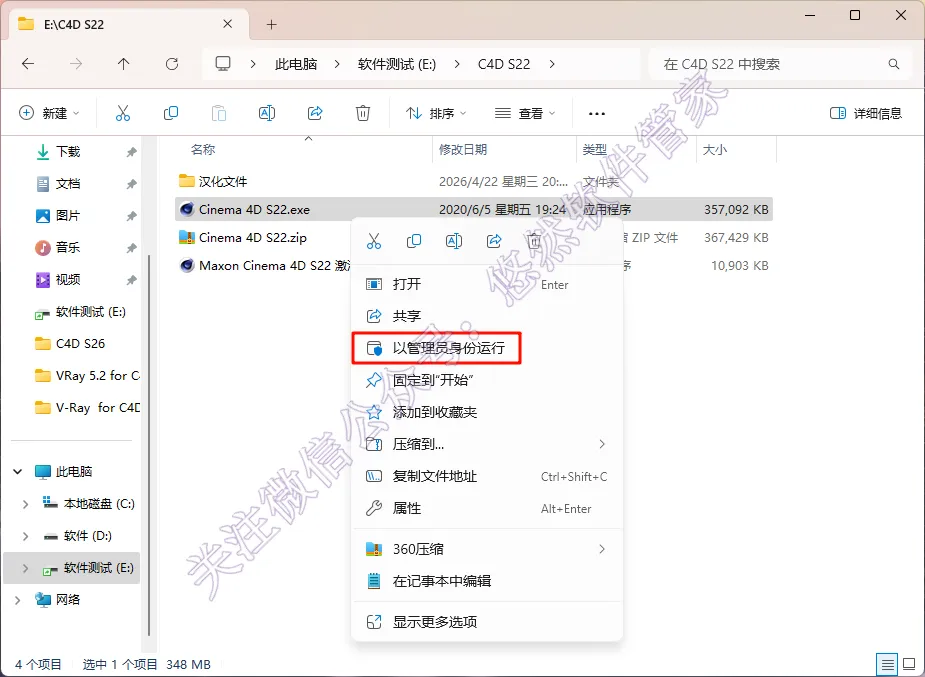Image resolution: width=925 pixels, height=677 pixels.
Task: Click the Copy icon in the context menu
Action: pyautogui.click(x=414, y=241)
